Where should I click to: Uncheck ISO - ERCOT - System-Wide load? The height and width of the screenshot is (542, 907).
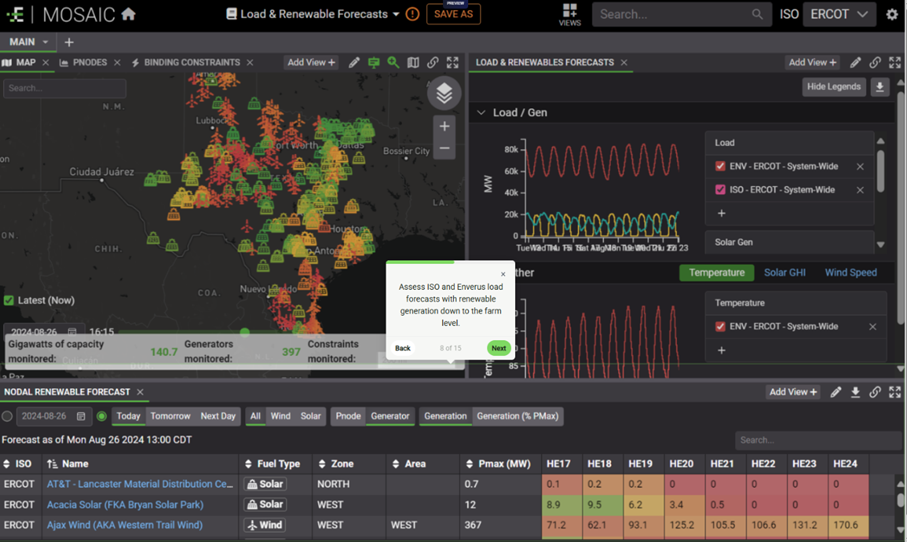click(720, 190)
